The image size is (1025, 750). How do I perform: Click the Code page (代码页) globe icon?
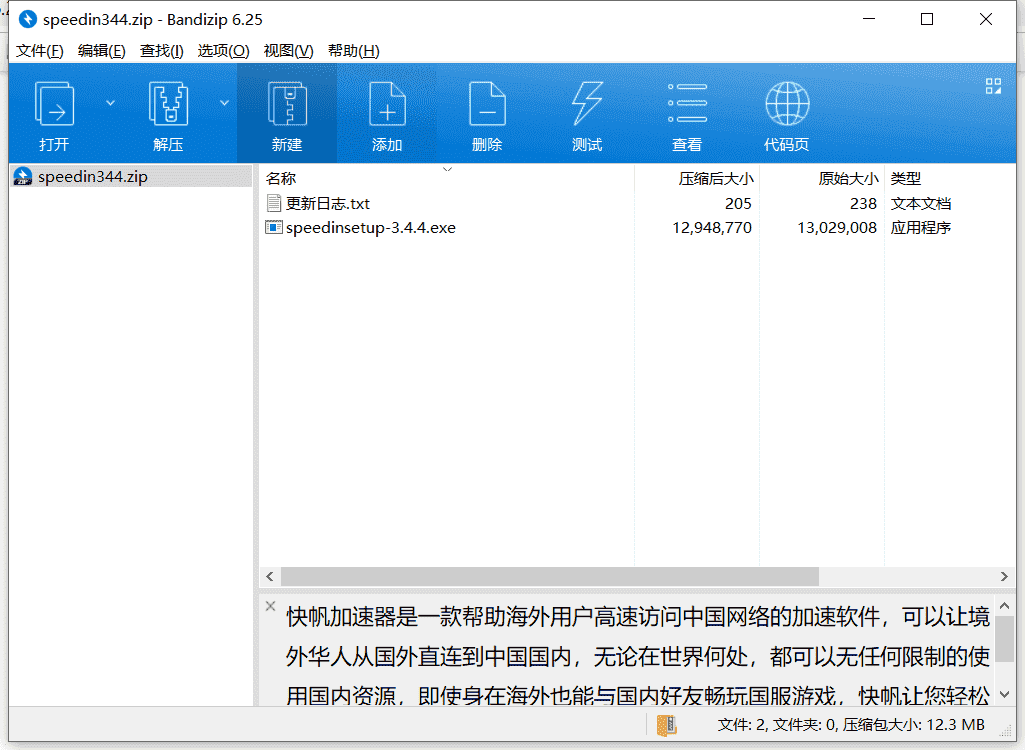click(787, 104)
